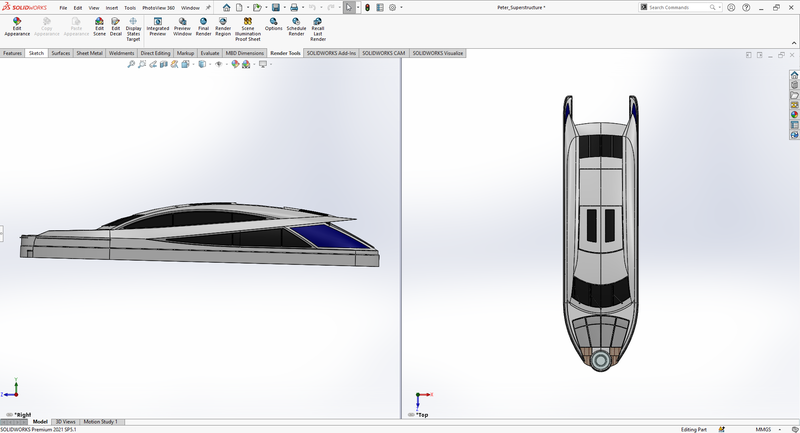Screen dimensions: 800x433
Task: Open Design Library in the task pane
Action: tap(794, 85)
